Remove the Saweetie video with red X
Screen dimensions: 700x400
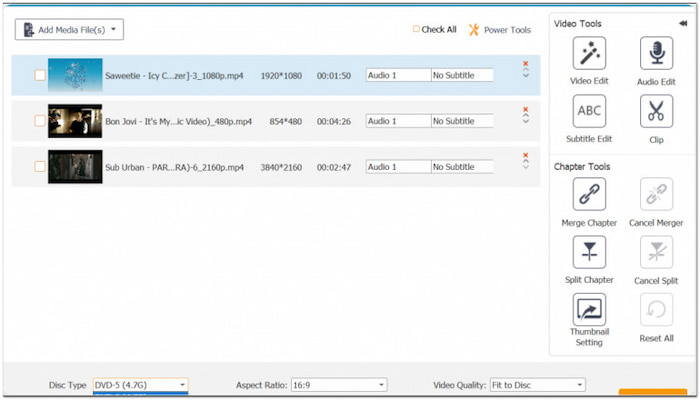click(525, 64)
